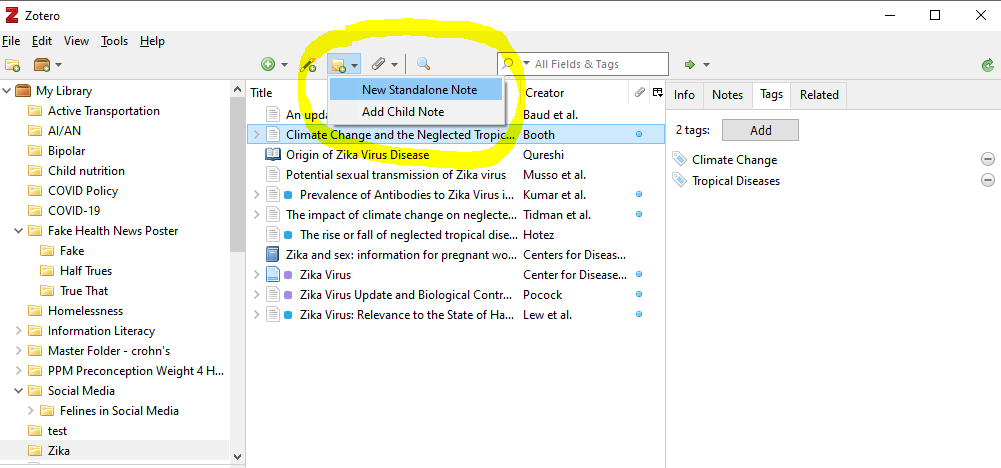Click the Add Attachment paperclip icon
Viewport: 1001px width, 468px height.
pos(379,64)
